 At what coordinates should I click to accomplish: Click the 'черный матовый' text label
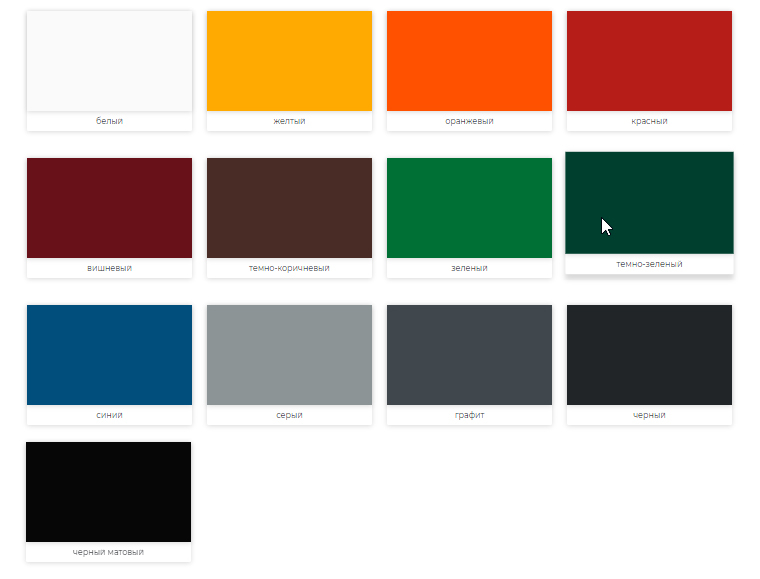109,552
